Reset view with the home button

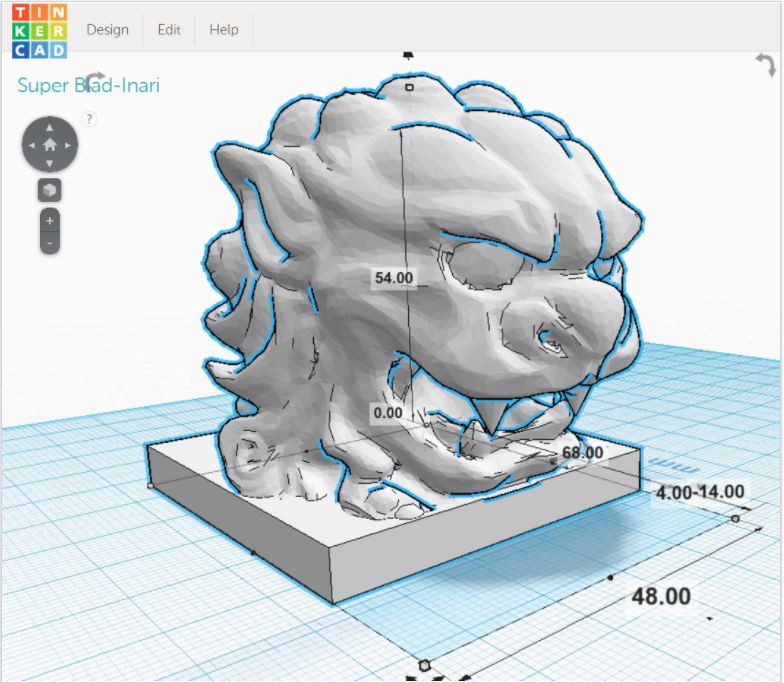pyautogui.click(x=50, y=145)
